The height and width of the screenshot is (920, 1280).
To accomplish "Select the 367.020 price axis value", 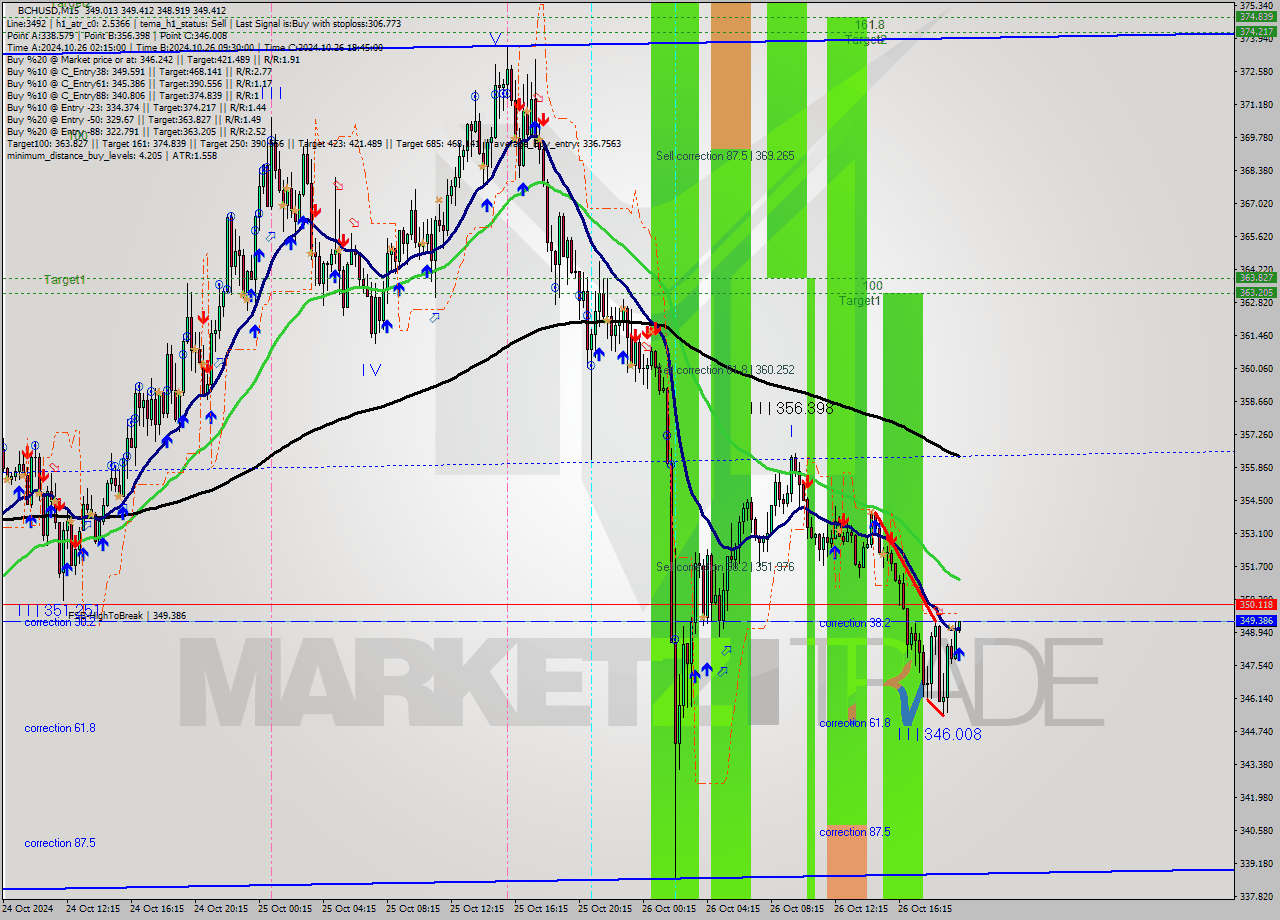I will (1256, 203).
